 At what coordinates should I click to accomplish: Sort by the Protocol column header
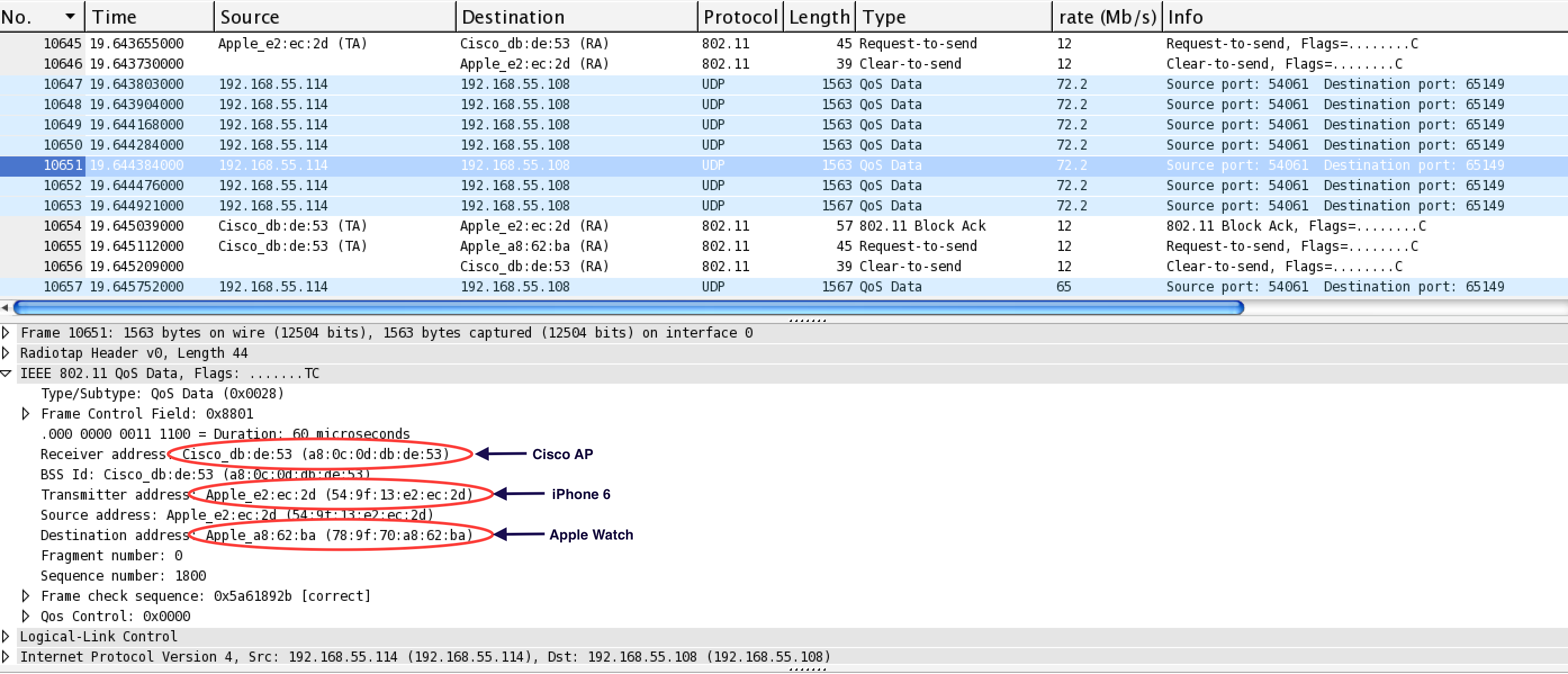(x=740, y=17)
